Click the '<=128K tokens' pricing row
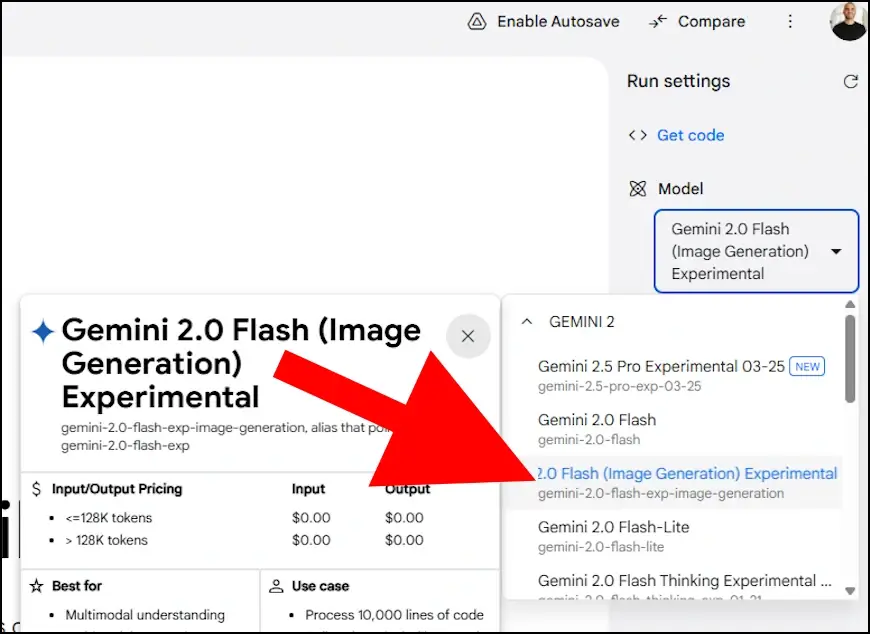Screen dimensions: 870x634 click(109, 518)
